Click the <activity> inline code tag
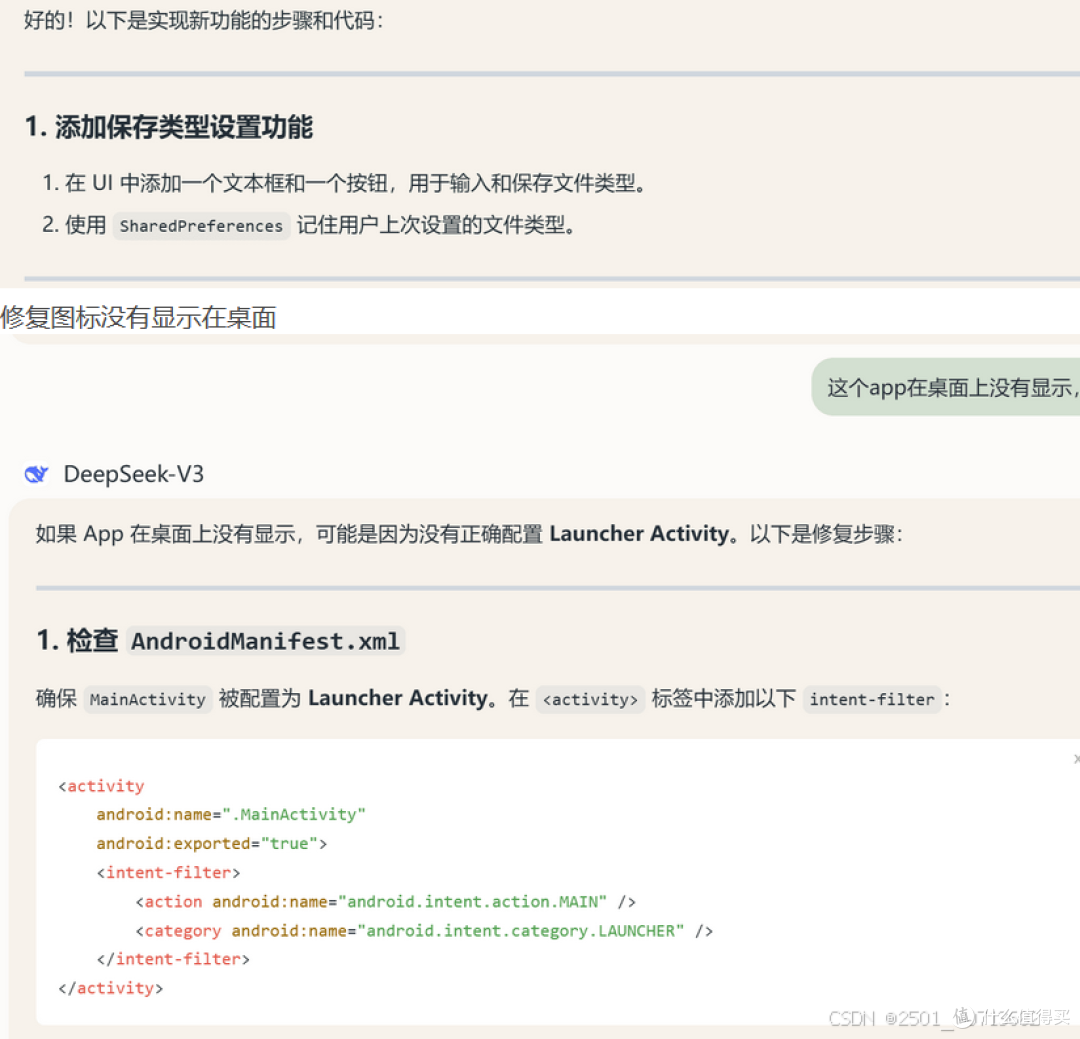 [590, 699]
